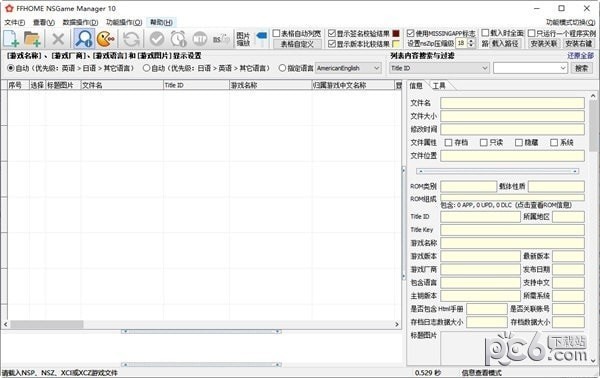The height and width of the screenshot is (378, 600).
Task: Click the splitter bar below the table
Action: pyautogui.click(x=201, y=332)
